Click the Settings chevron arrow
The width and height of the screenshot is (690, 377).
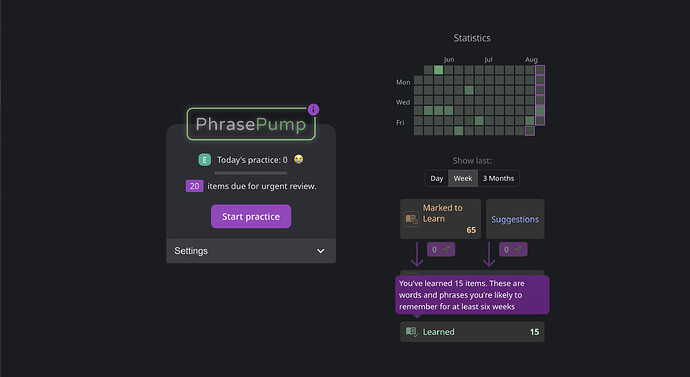pyautogui.click(x=321, y=251)
